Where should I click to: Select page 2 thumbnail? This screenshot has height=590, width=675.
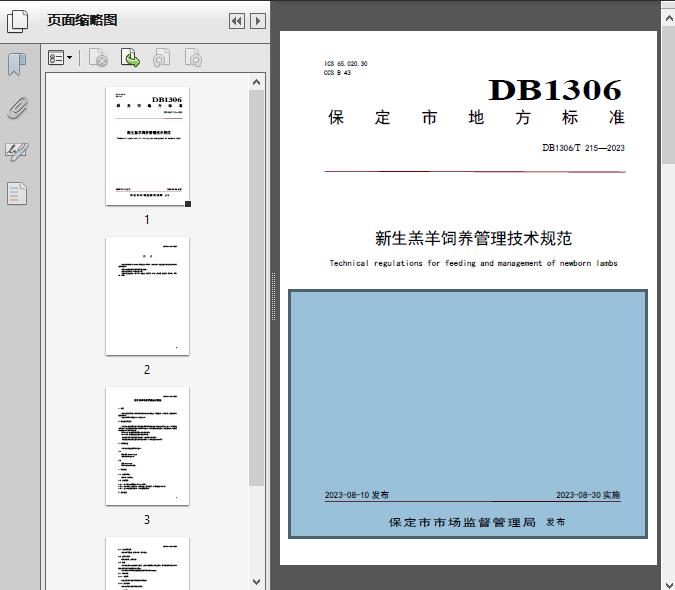click(147, 296)
